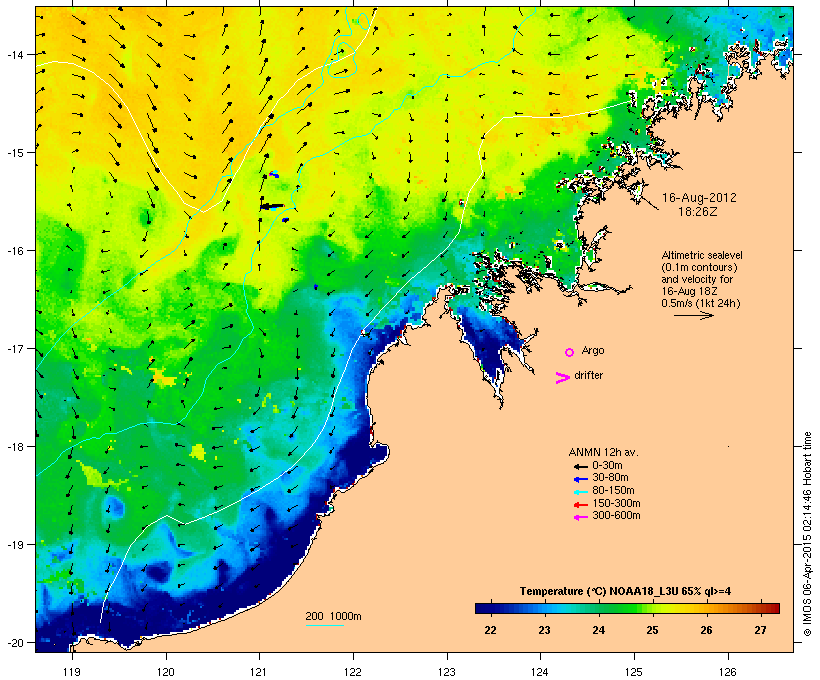
Task: Click the red 150-300m legend arrow
Action: pyautogui.click(x=581, y=505)
